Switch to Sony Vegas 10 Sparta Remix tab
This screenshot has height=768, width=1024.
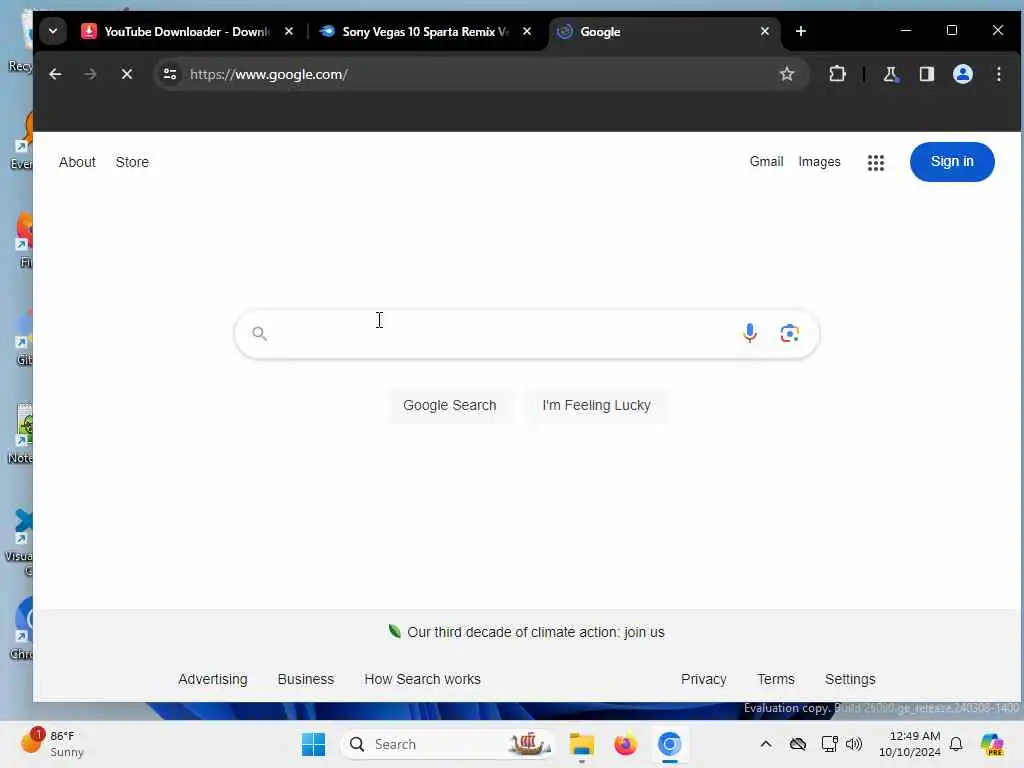coord(425,31)
